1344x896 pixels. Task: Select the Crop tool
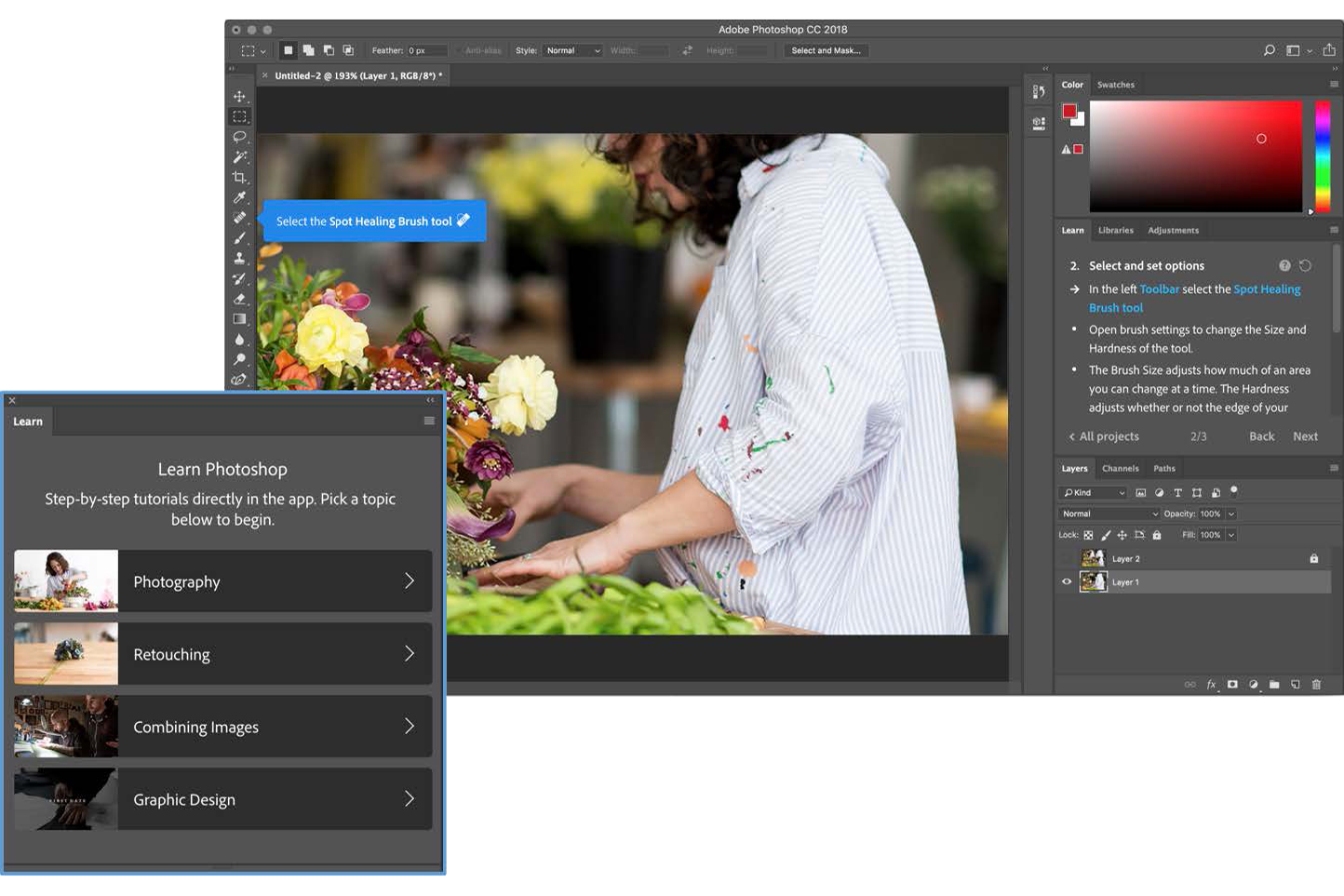239,178
